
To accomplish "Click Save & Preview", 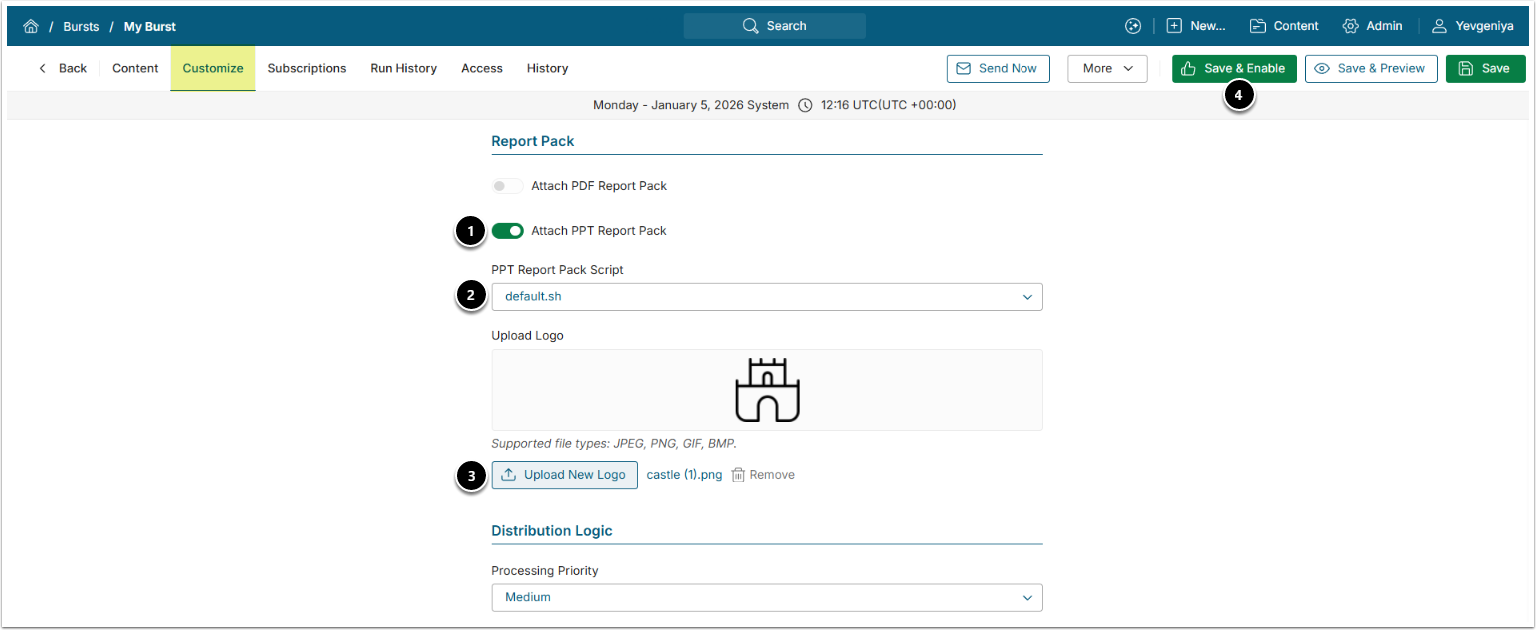I will pos(1371,68).
